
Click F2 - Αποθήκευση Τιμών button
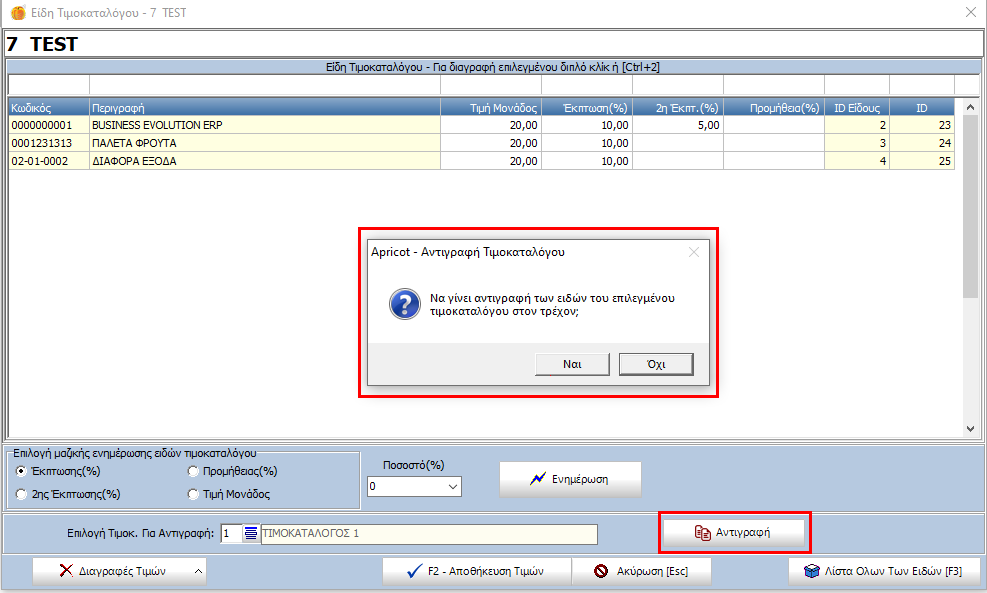(x=477, y=571)
